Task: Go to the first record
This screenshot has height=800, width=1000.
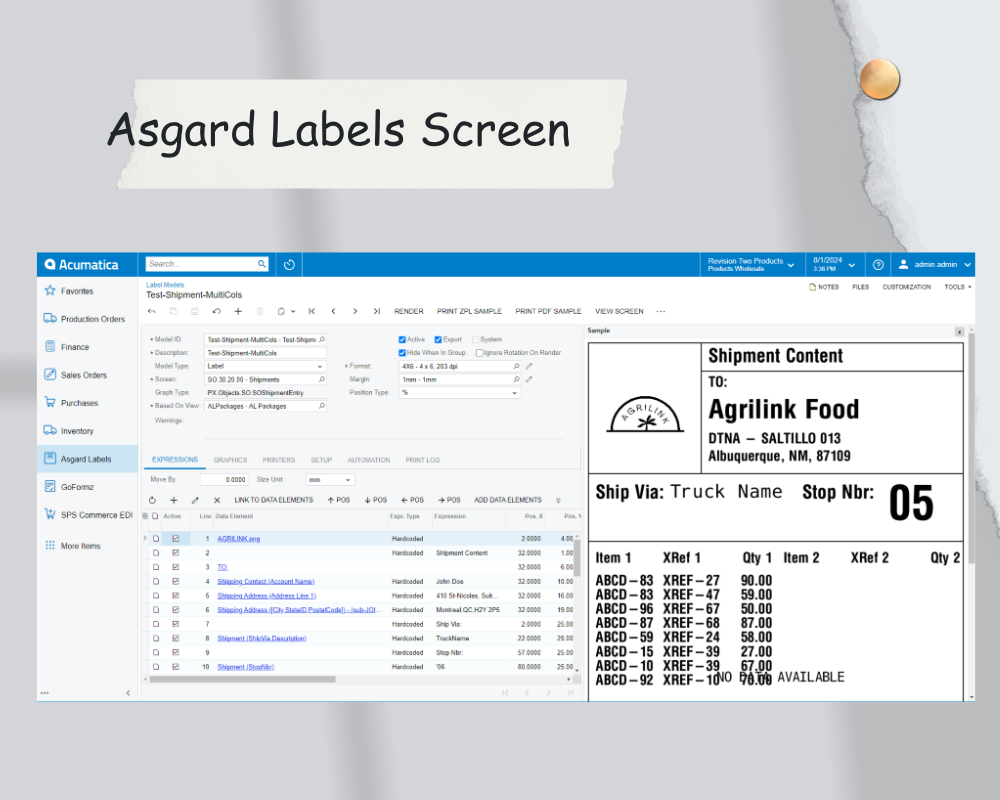Action: pos(312,311)
